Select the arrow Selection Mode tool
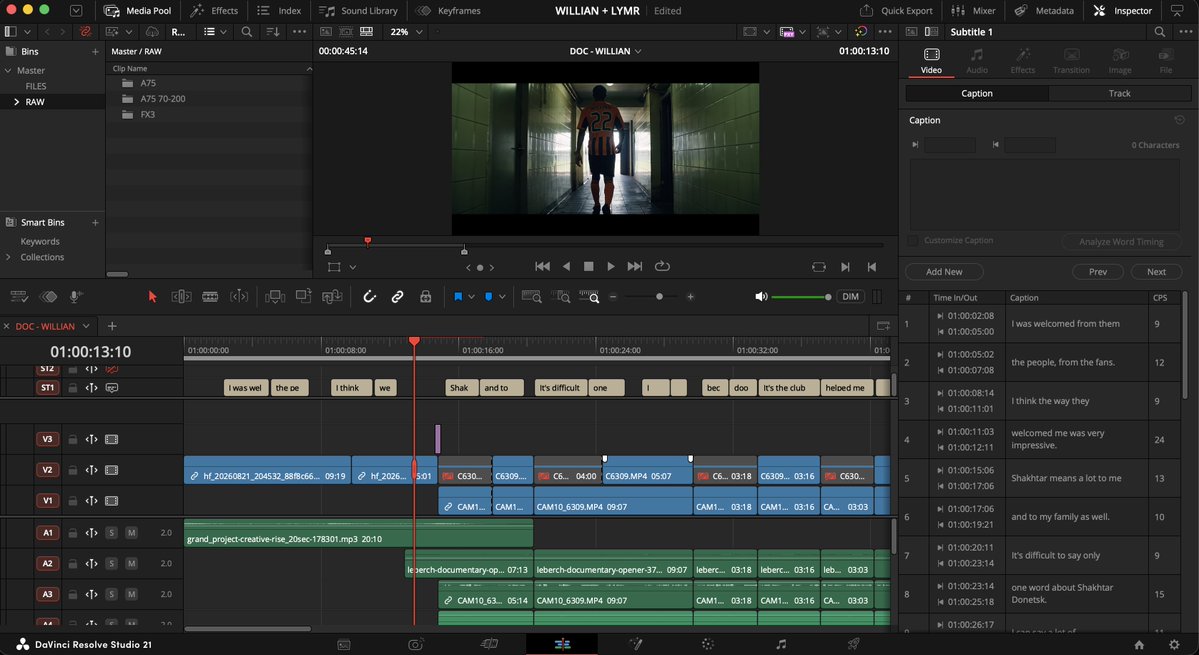Screen dimensions: 1199x655 click(152, 297)
